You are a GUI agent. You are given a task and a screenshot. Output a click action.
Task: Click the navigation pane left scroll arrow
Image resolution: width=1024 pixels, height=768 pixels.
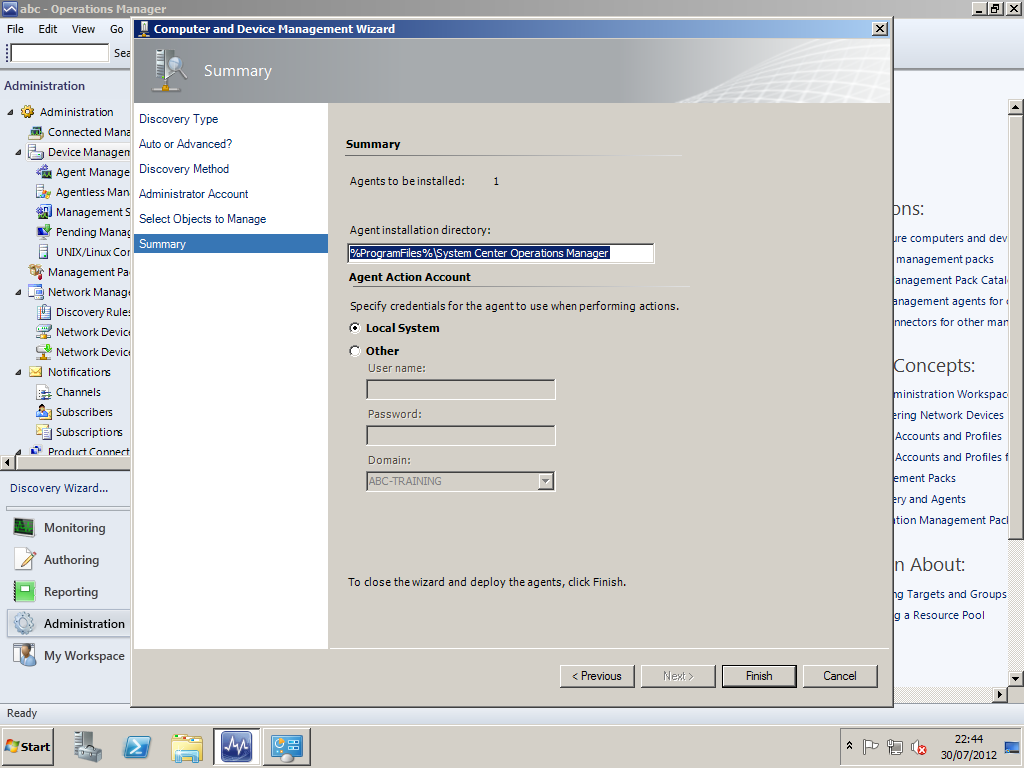point(7,462)
